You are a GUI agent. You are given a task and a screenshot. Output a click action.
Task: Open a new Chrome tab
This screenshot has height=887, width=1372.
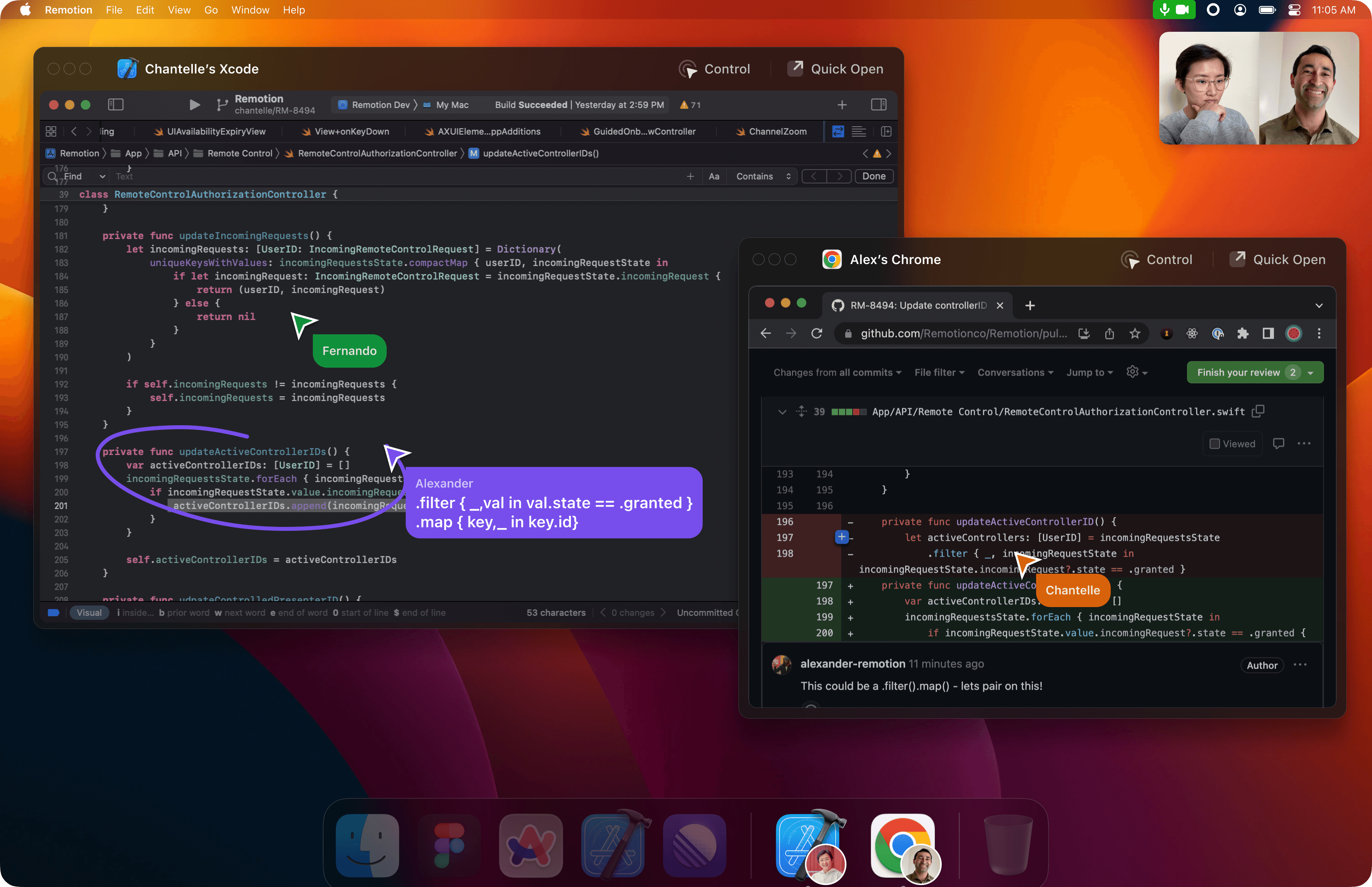[1030, 305]
